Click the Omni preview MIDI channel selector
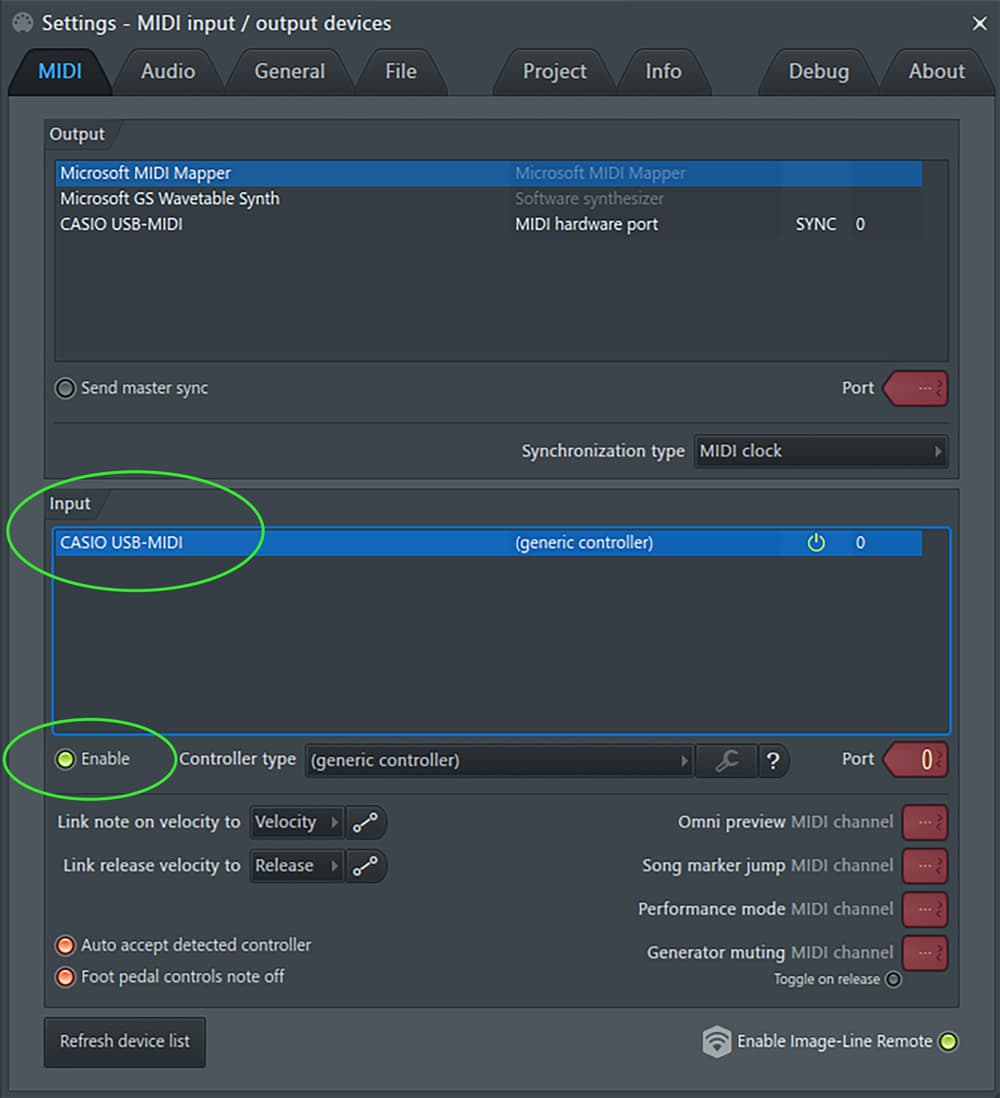This screenshot has width=1000, height=1098. coord(925,822)
